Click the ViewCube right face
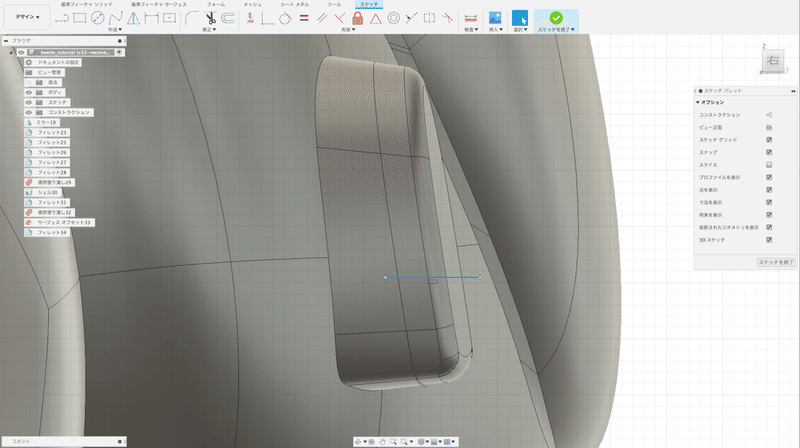The width and height of the screenshot is (800, 448). (773, 62)
